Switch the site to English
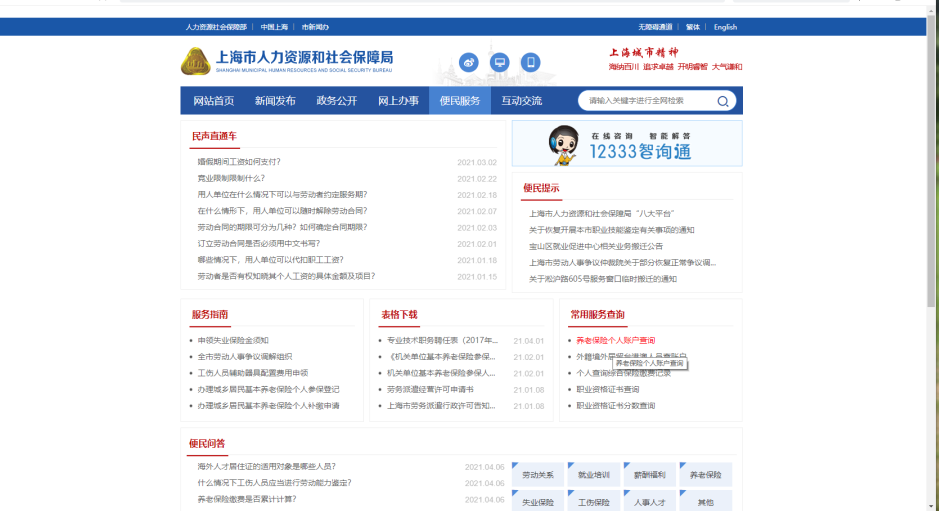 tap(725, 27)
